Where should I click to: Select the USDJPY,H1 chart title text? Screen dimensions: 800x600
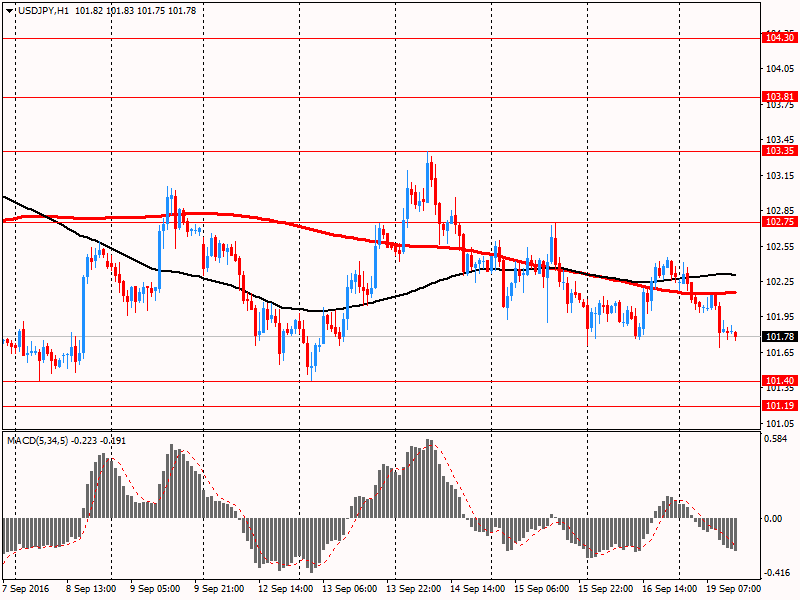click(x=44, y=11)
